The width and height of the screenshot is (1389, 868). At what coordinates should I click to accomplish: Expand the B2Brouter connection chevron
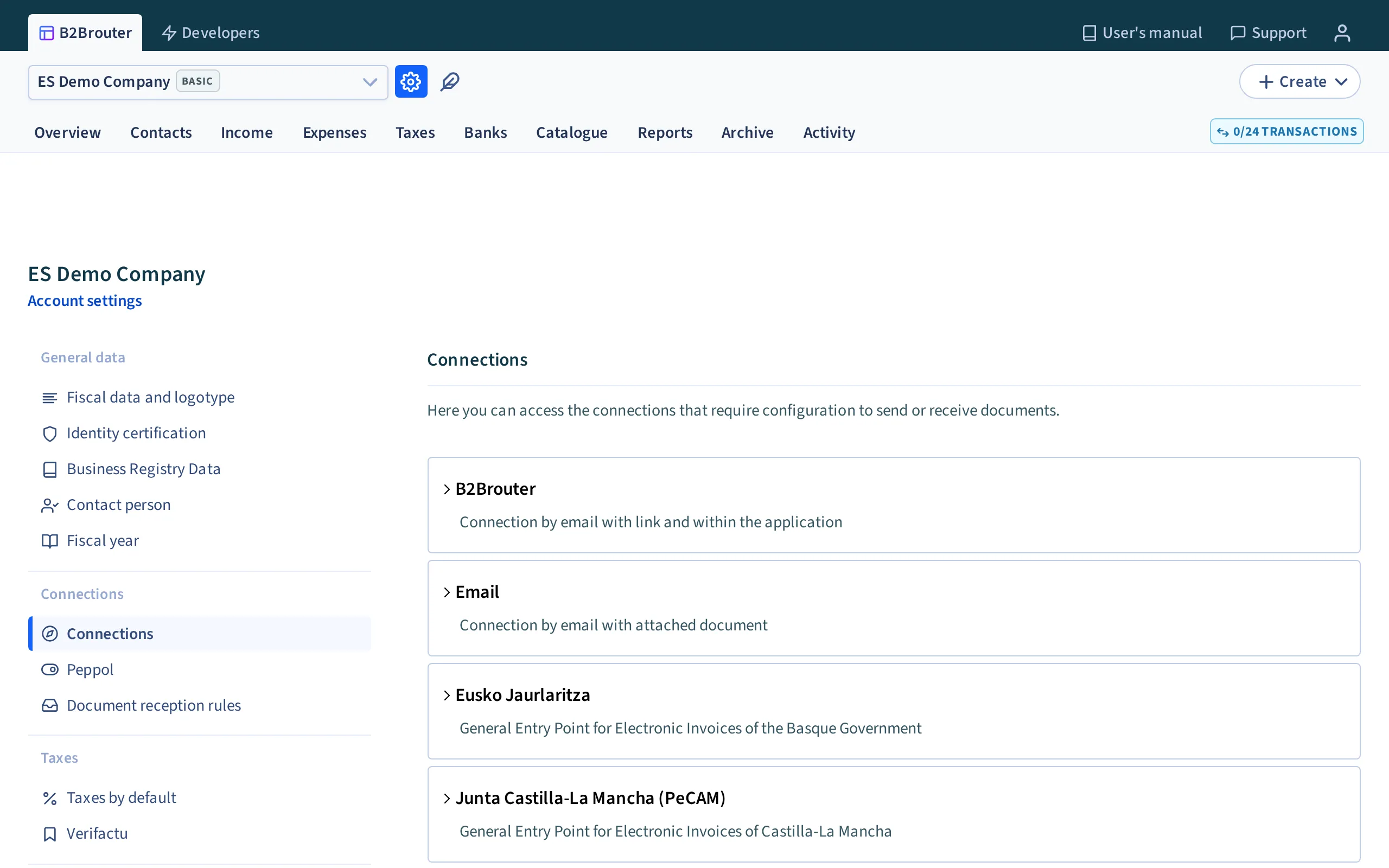tap(447, 489)
